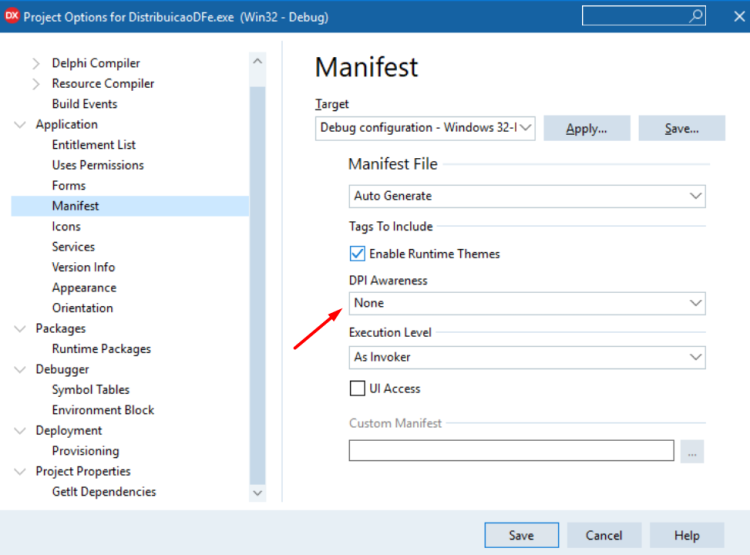
Task: Click the tree scrollbar down arrow
Action: click(x=257, y=493)
